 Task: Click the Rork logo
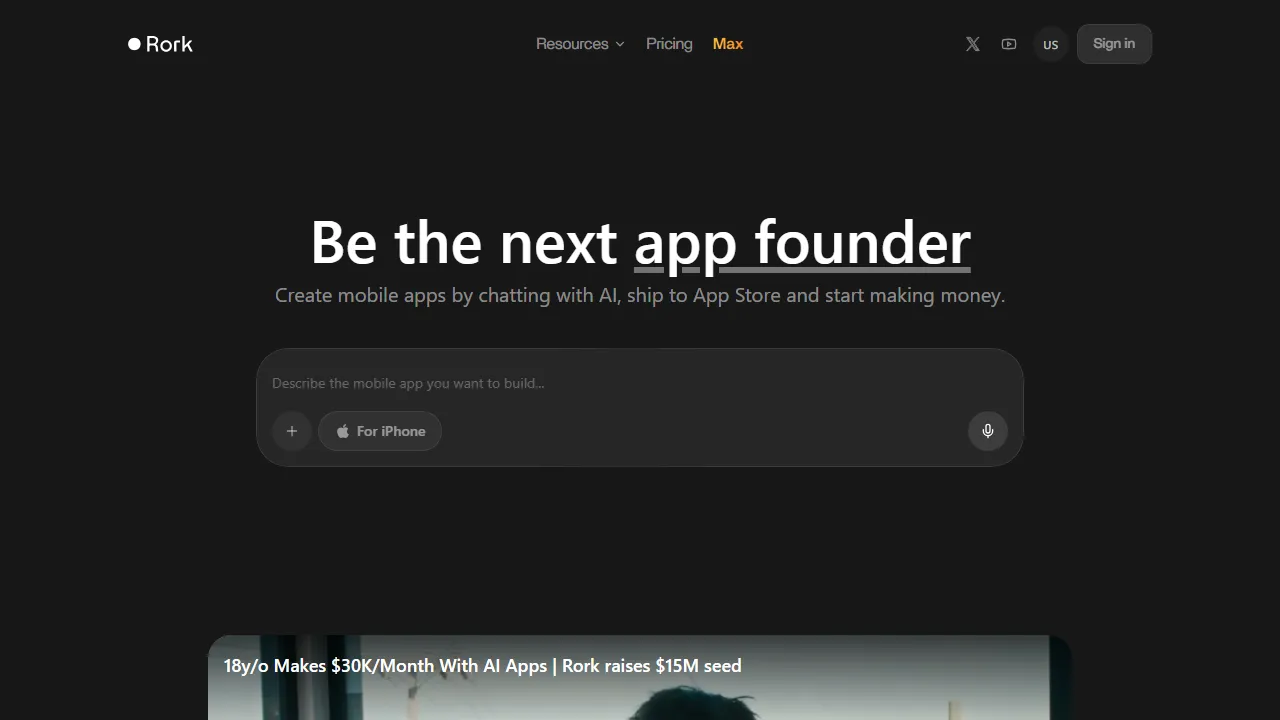click(160, 44)
